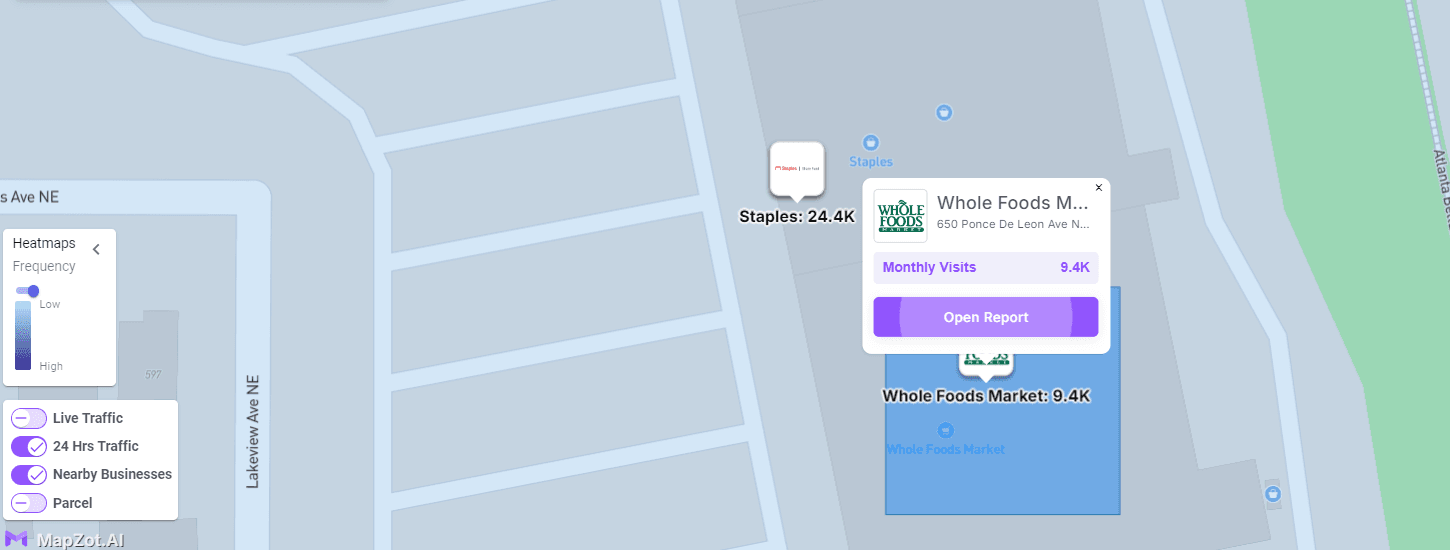This screenshot has width=1450, height=550.
Task: Turn off Nearby Businesses toggle
Action: (x=29, y=474)
